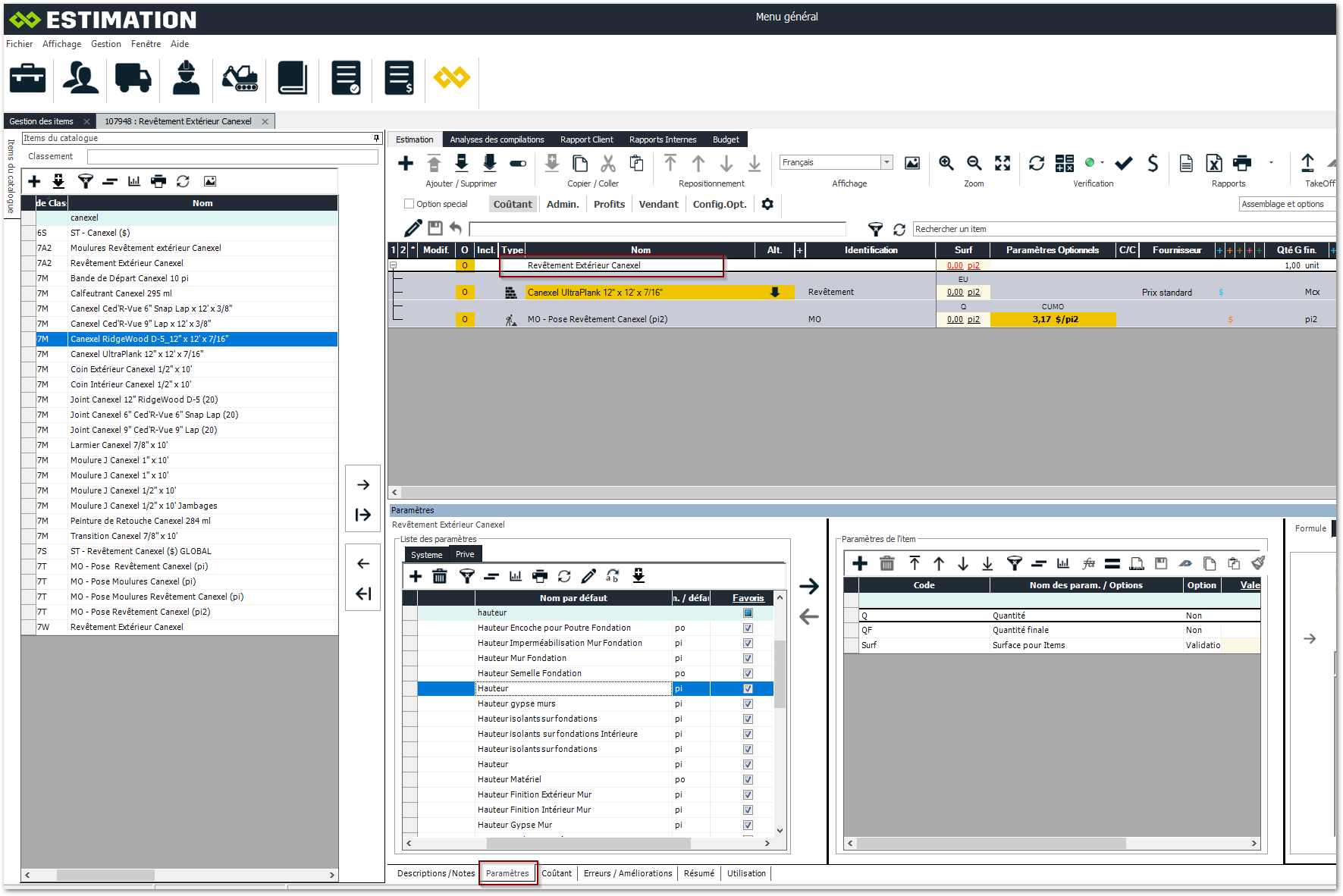Uncheck Favoris for Hauteur Mur Fondation
The height and width of the screenshot is (896, 1343).
tap(748, 658)
